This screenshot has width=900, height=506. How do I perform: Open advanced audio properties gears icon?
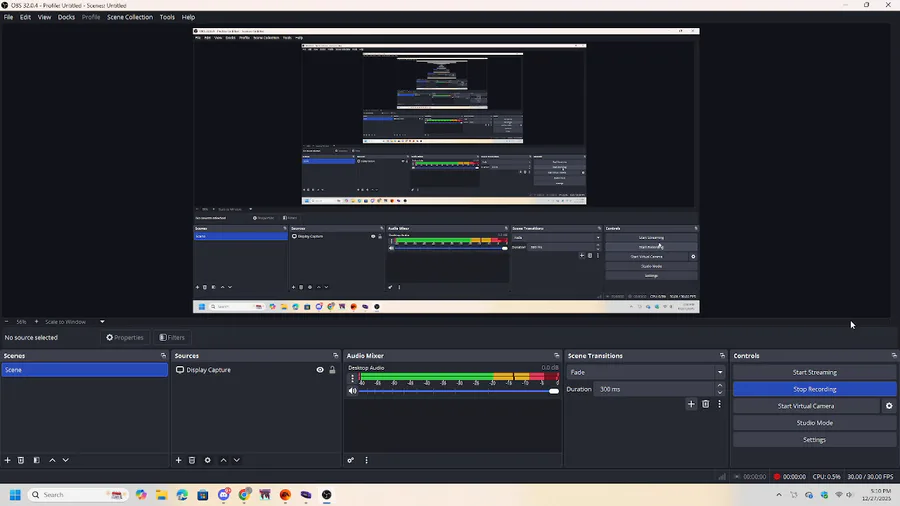click(x=351, y=460)
